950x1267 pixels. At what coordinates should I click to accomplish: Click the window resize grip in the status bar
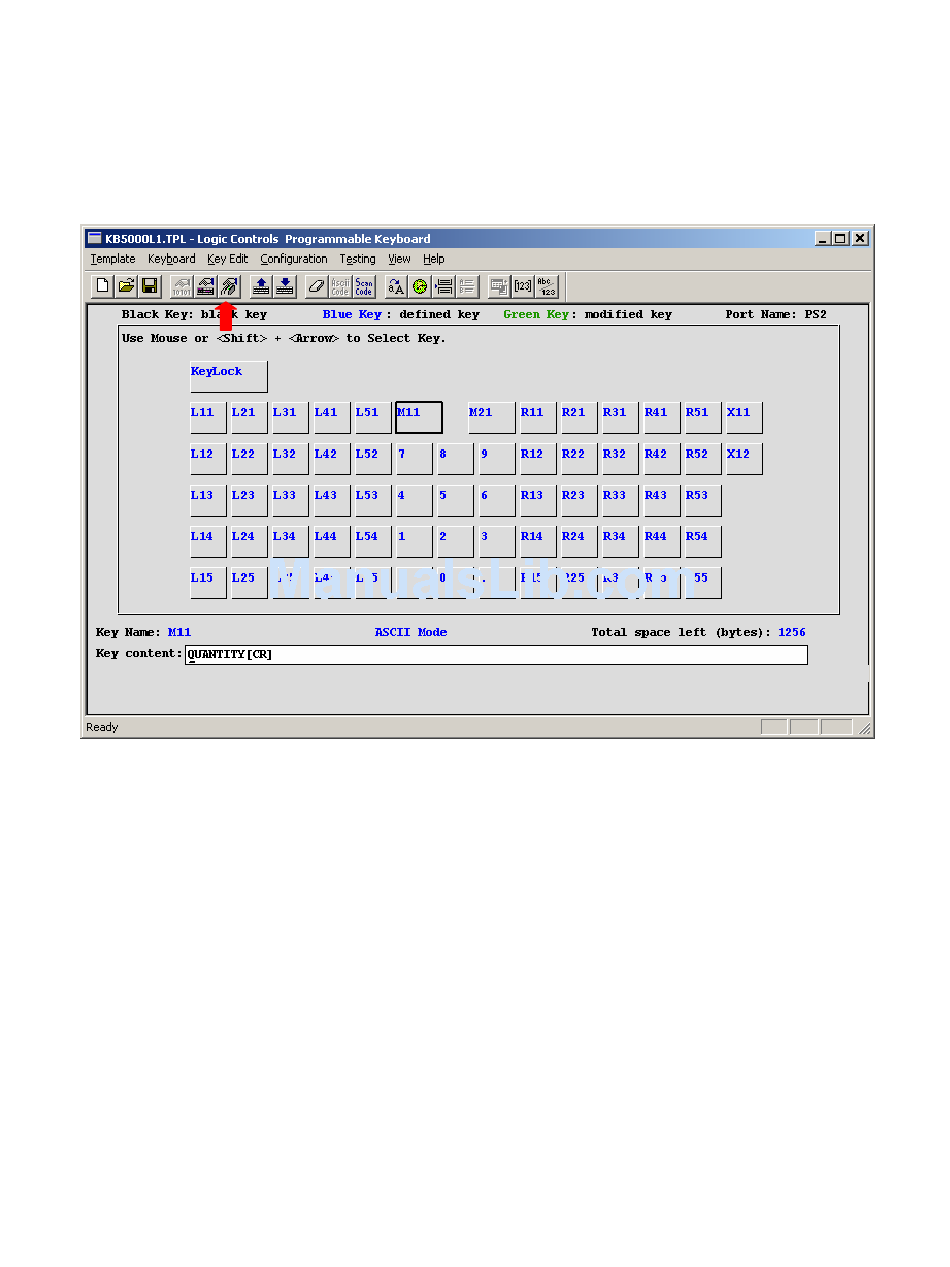(865, 729)
